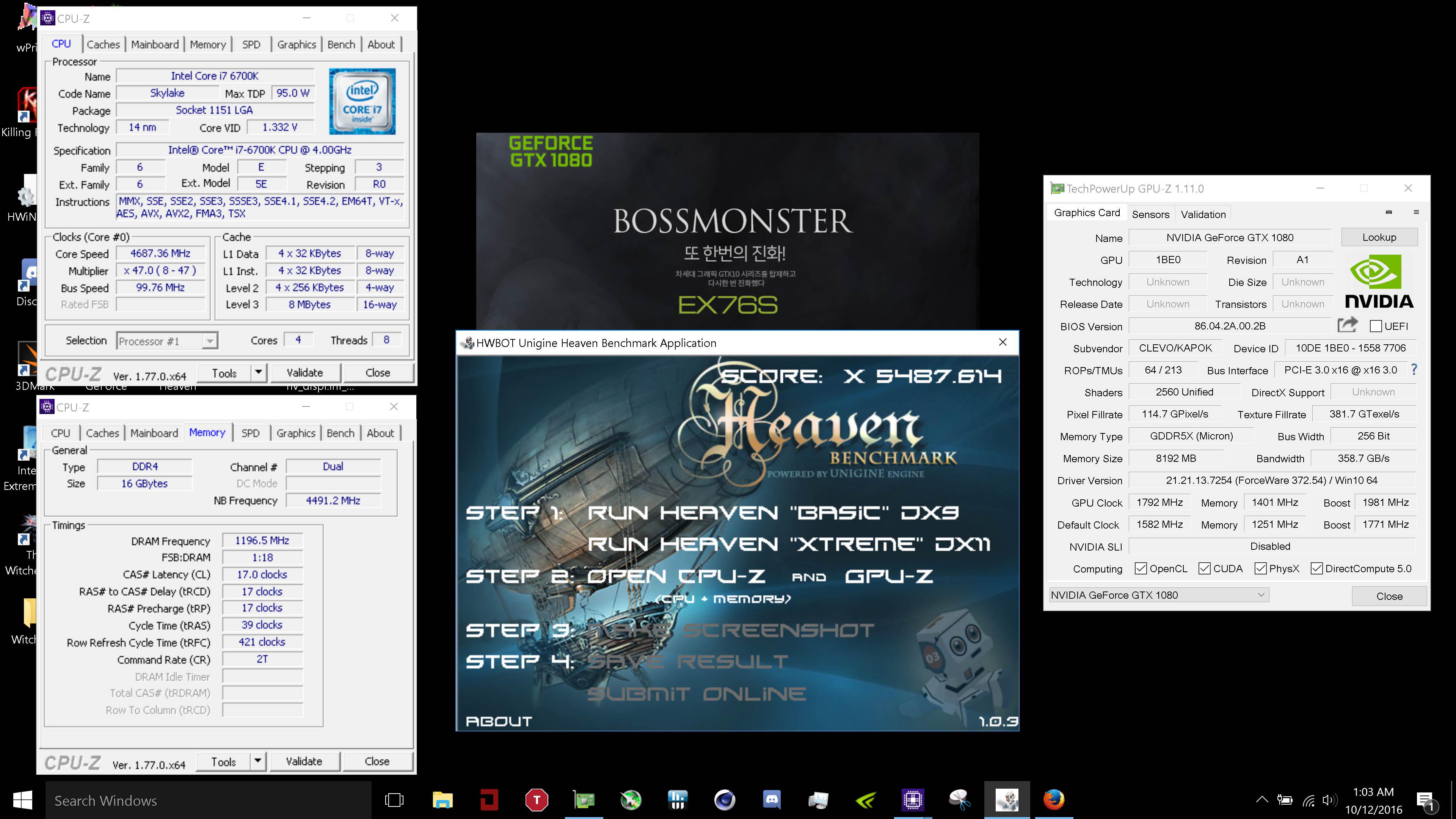Click Open CPU-Z in Heaven step 2
1456x819 pixels.
[x=676, y=576]
